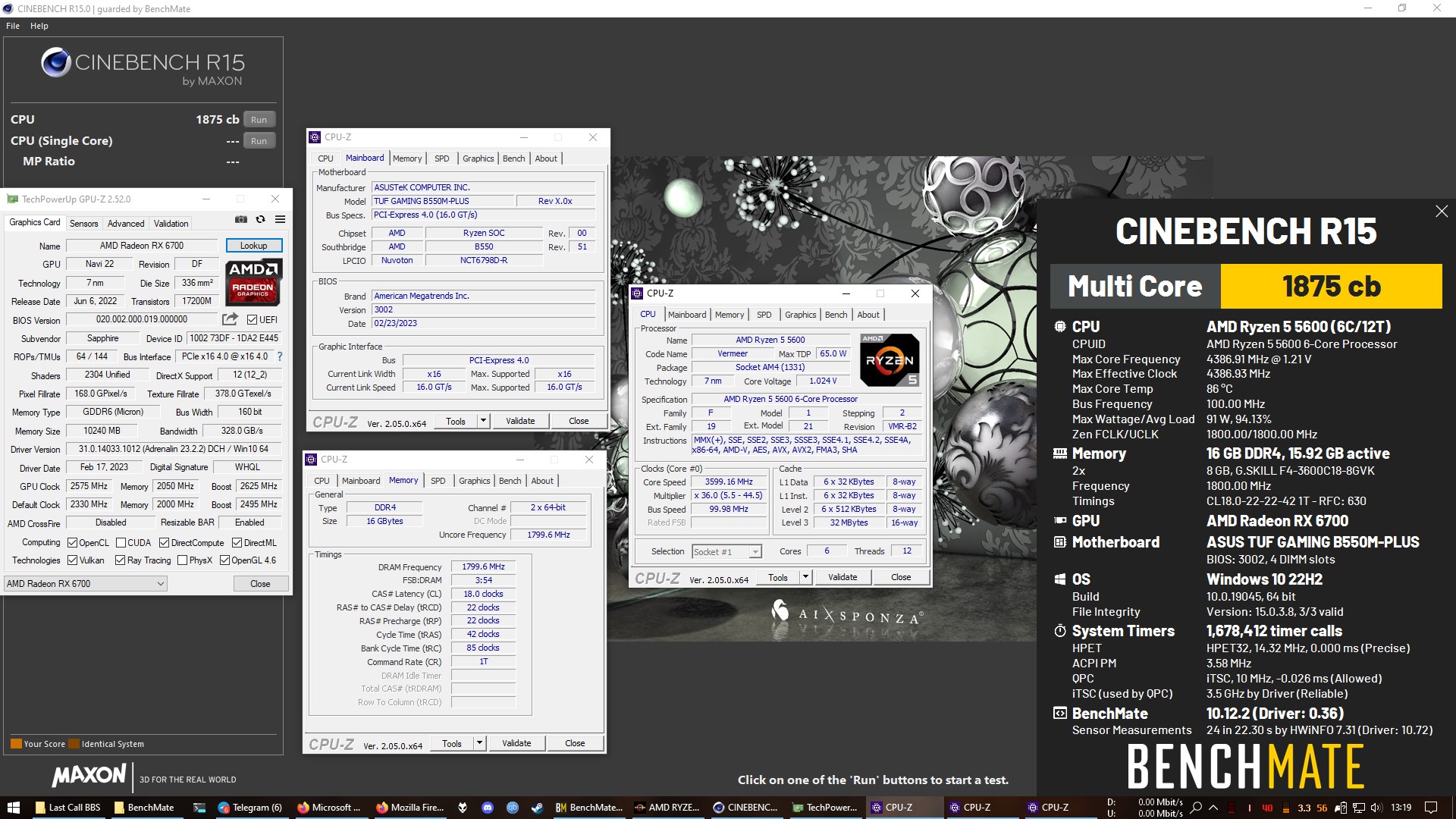Click the taskbar search magnifier icon
The height and width of the screenshot is (819, 1456).
(1196, 808)
